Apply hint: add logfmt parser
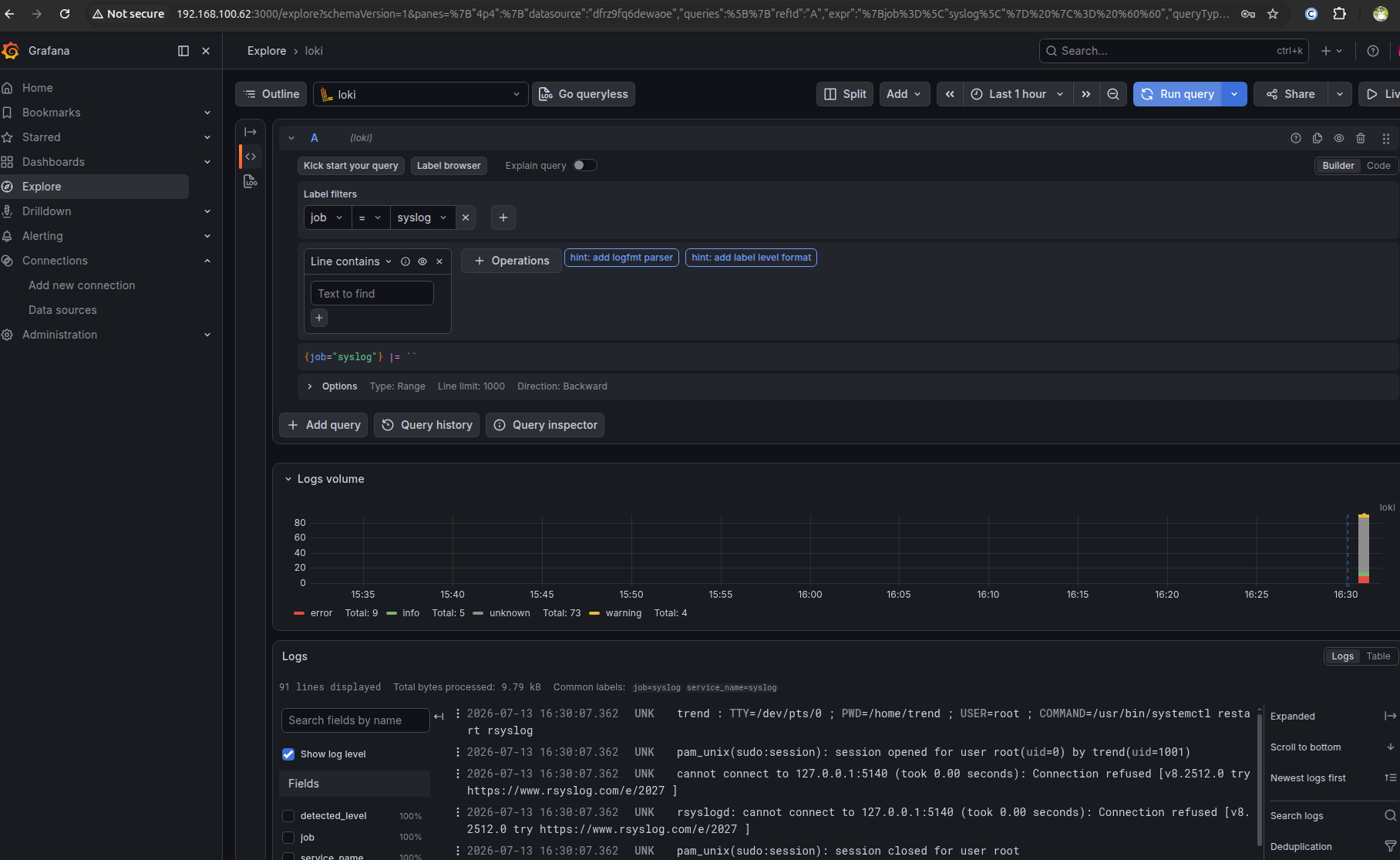The width and height of the screenshot is (1400, 860). (x=621, y=258)
